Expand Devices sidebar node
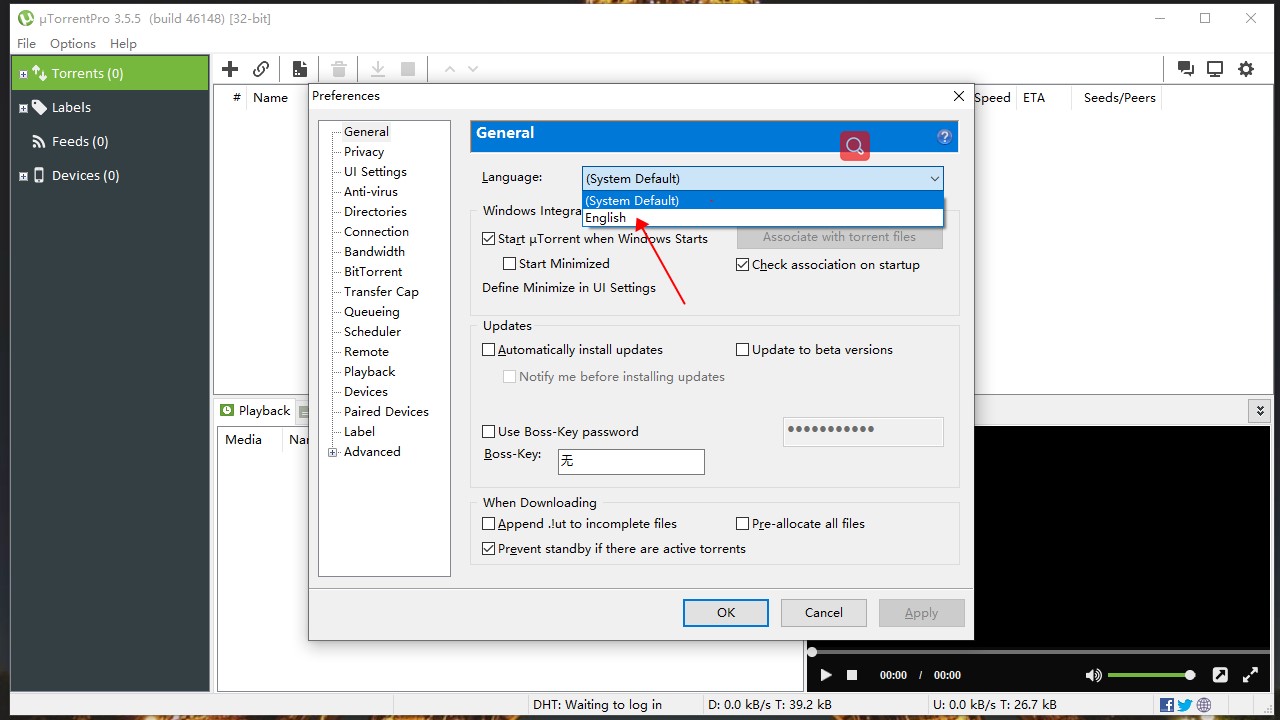 click(x=24, y=176)
